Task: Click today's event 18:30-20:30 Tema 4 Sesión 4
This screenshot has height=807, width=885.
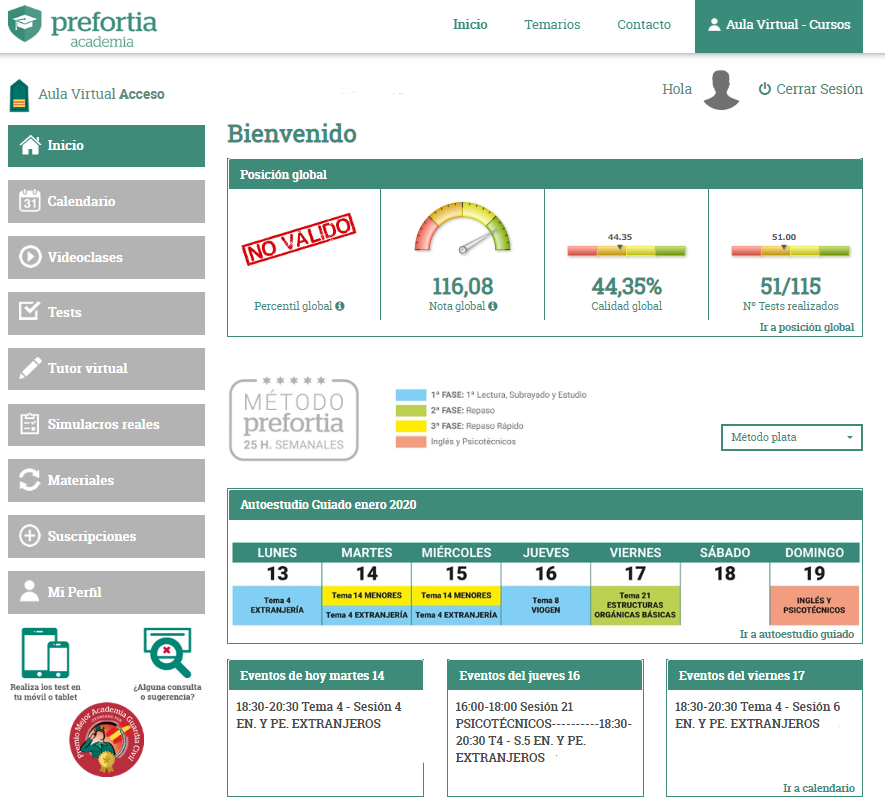Action: click(x=319, y=715)
